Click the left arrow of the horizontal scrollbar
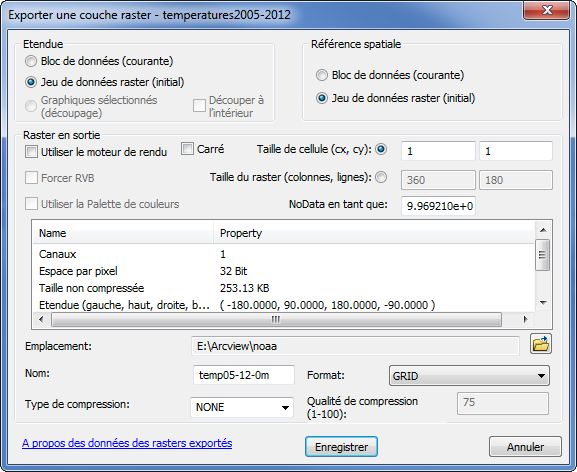Image resolution: width=577 pixels, height=472 pixels. pos(41,319)
